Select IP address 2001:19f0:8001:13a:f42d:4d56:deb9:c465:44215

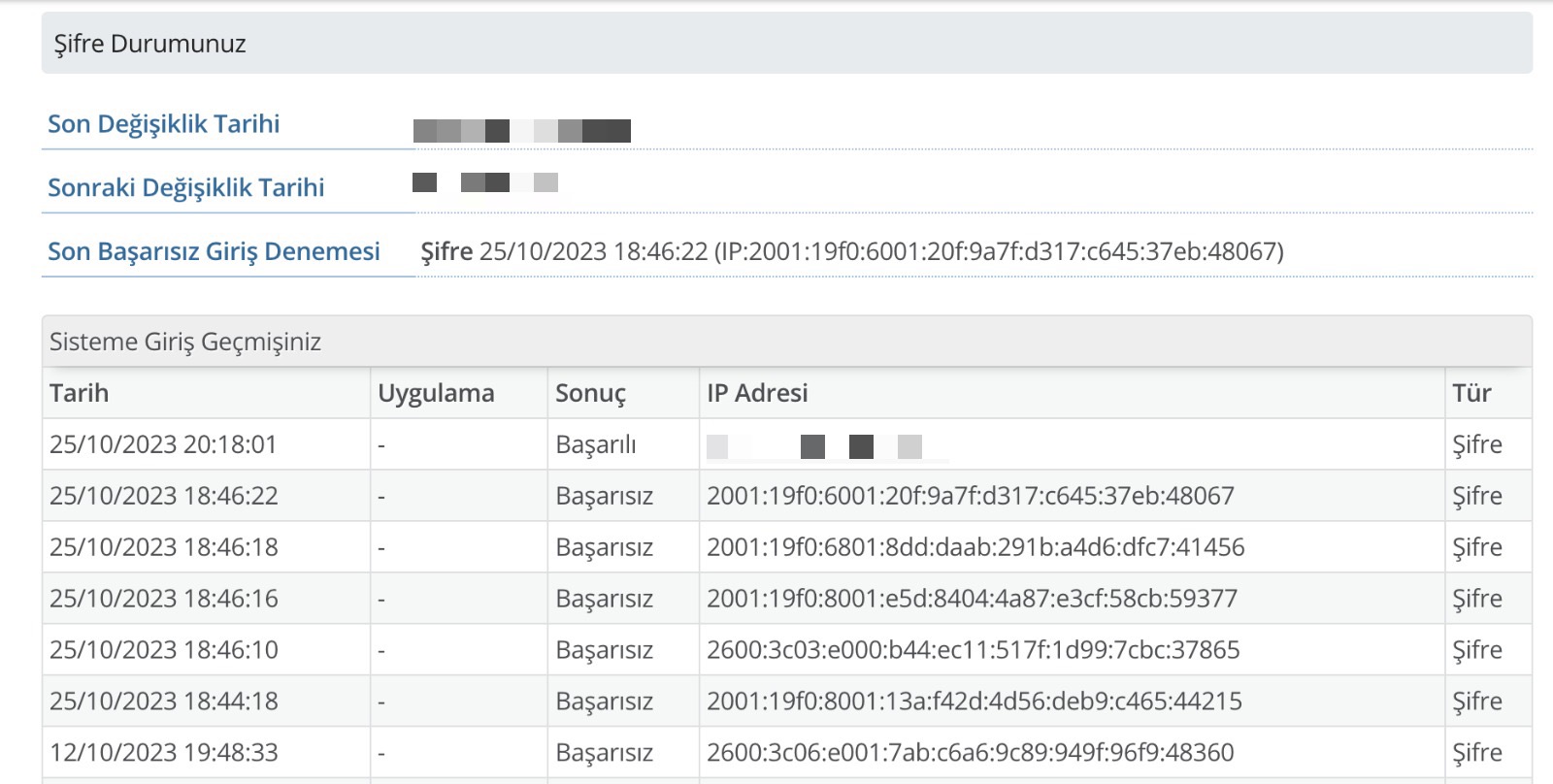tap(975, 702)
